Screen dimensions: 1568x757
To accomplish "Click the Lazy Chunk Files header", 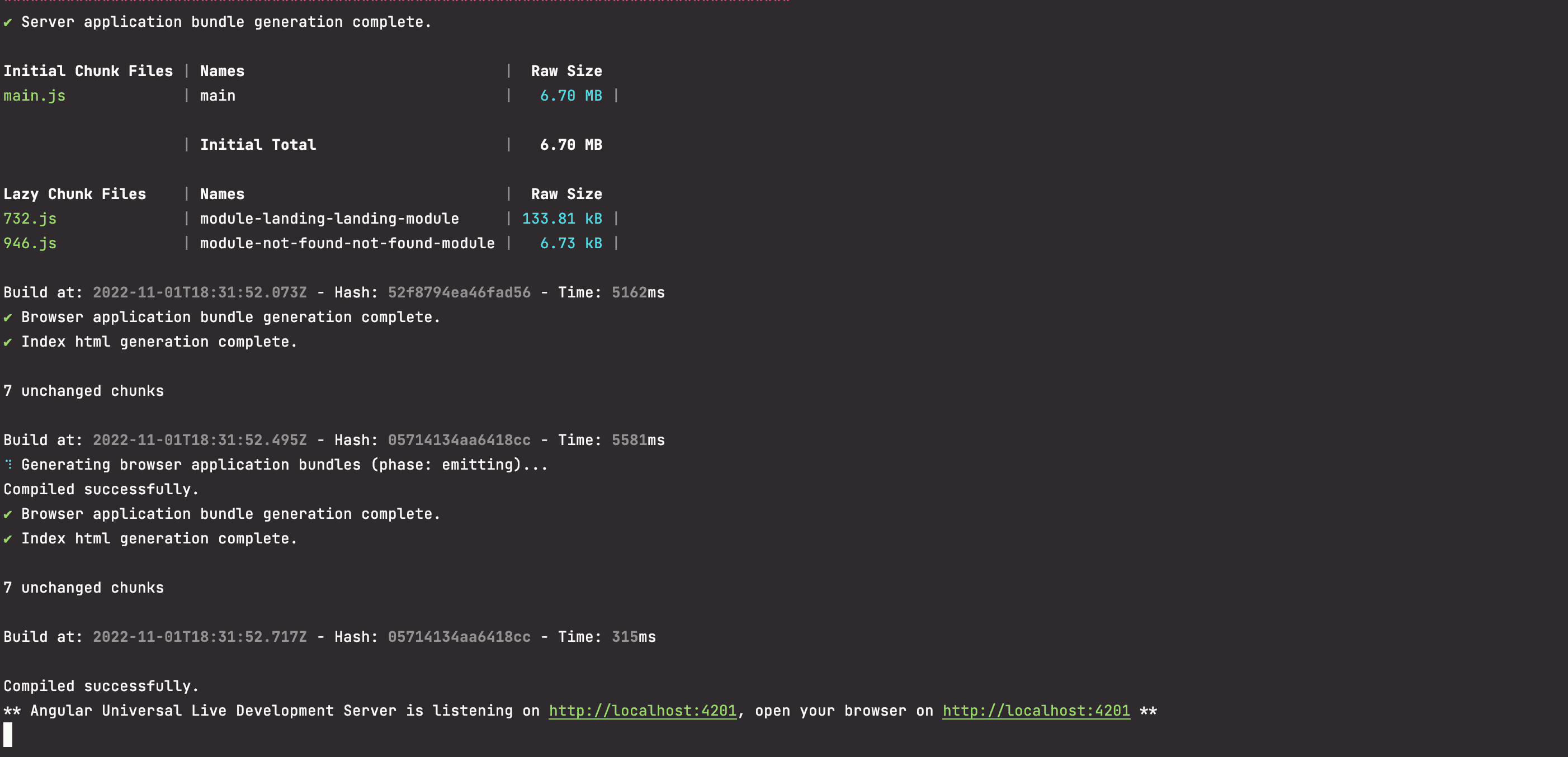I will 75,194.
